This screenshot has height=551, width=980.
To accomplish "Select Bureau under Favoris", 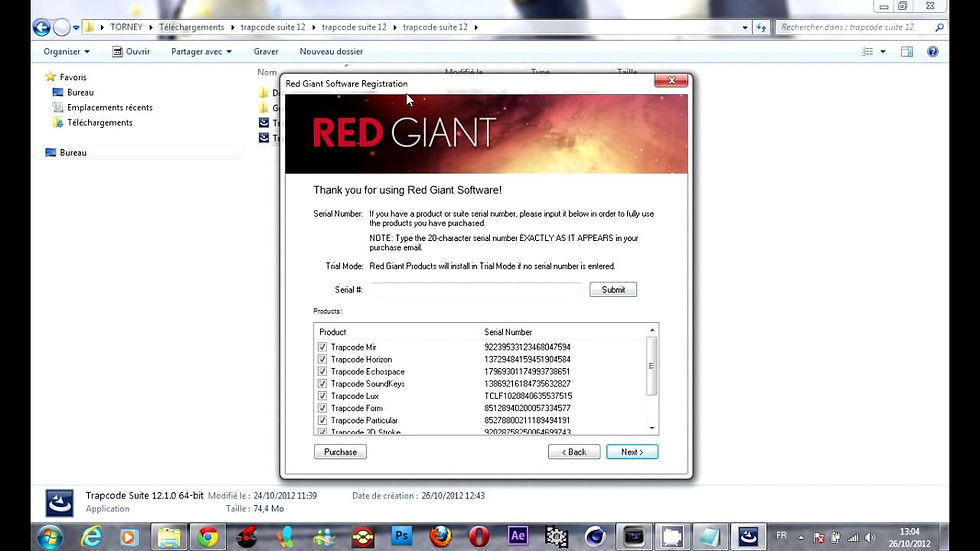I will tap(81, 92).
